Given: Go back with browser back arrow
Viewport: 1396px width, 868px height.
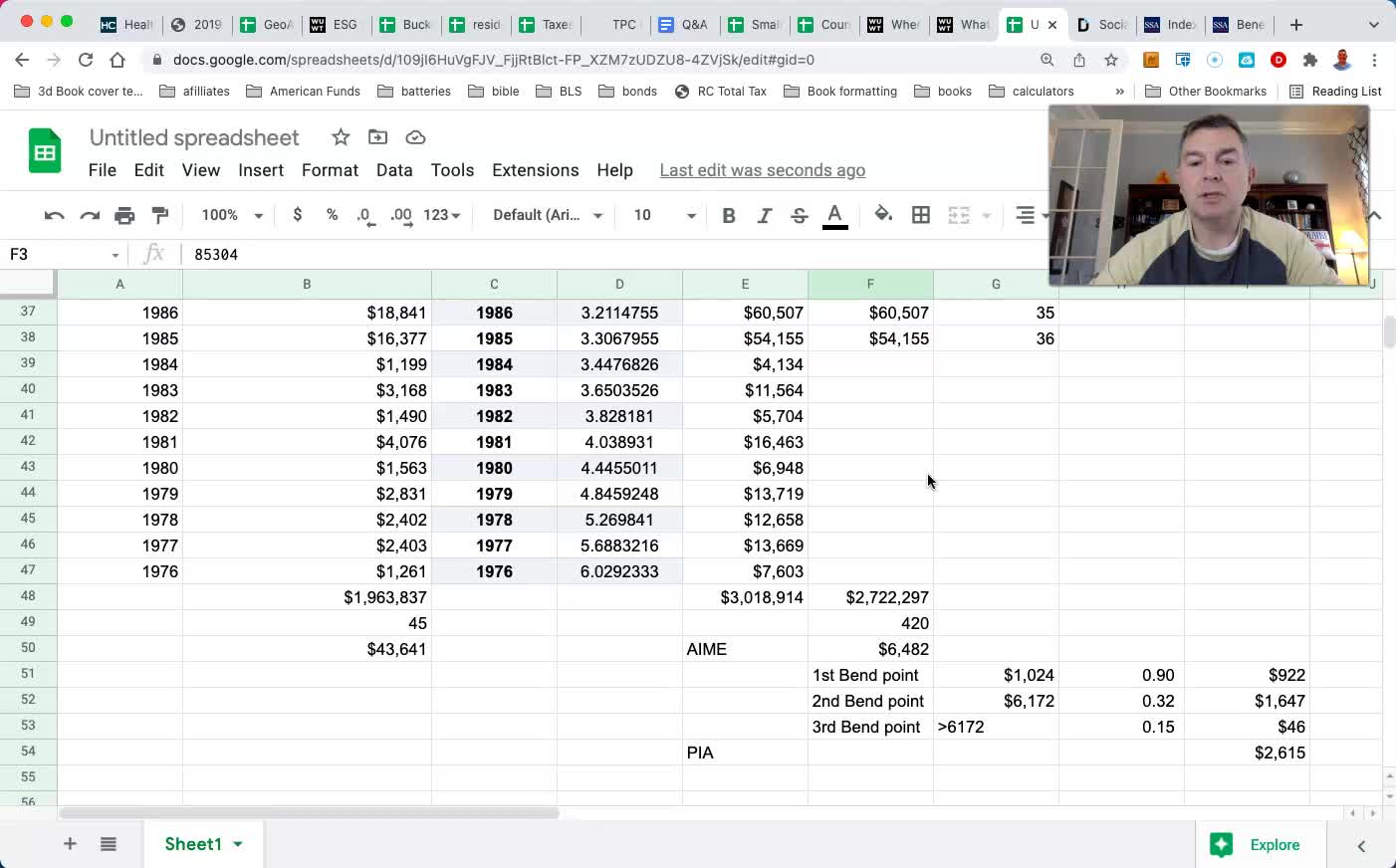Looking at the screenshot, I should pyautogui.click(x=22, y=60).
